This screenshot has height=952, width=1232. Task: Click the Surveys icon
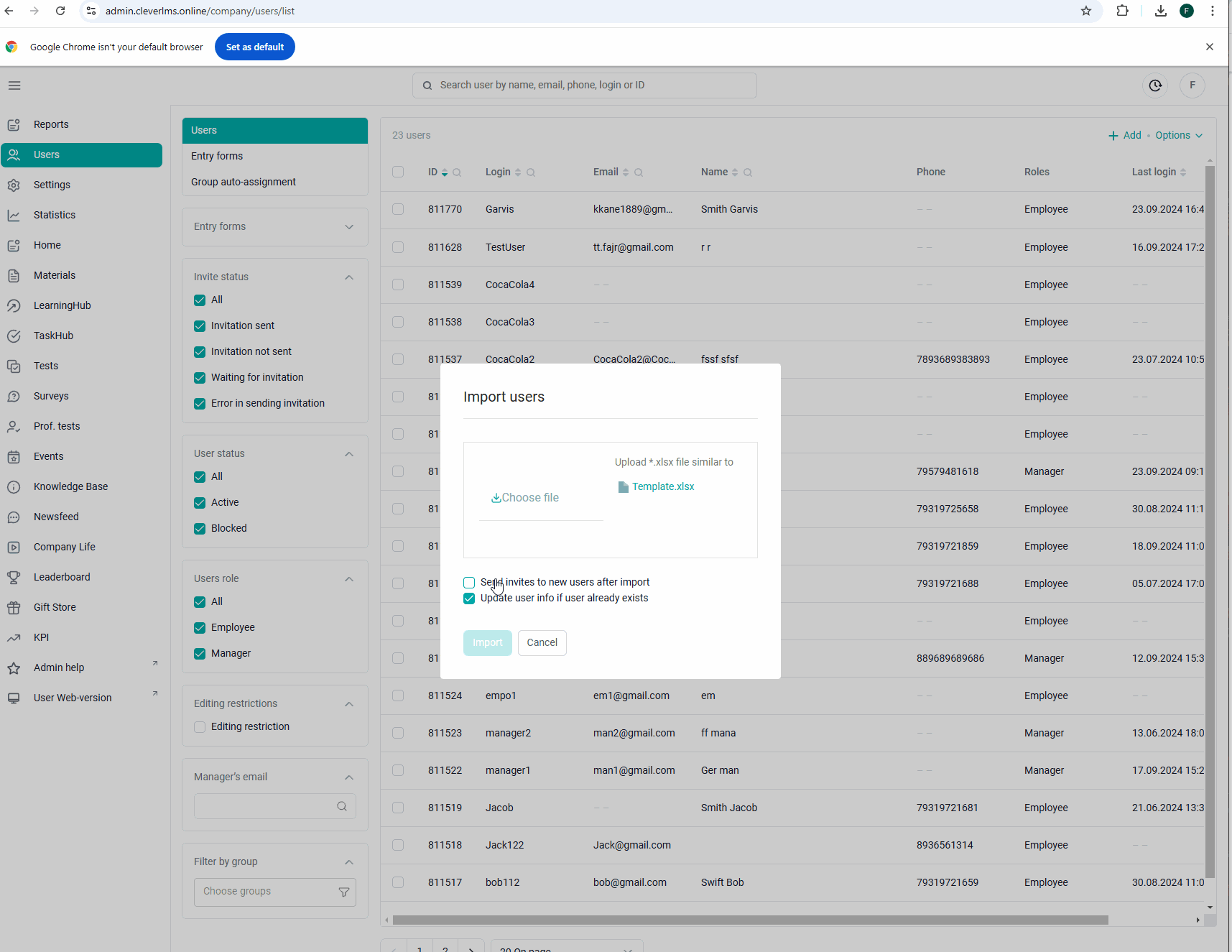(14, 396)
